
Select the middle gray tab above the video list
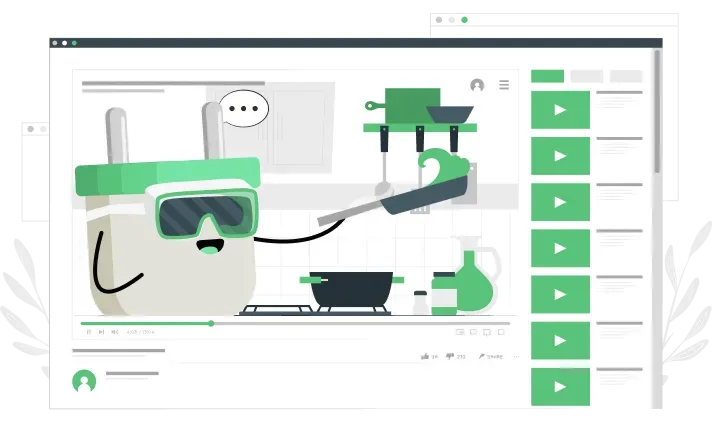[x=587, y=76]
